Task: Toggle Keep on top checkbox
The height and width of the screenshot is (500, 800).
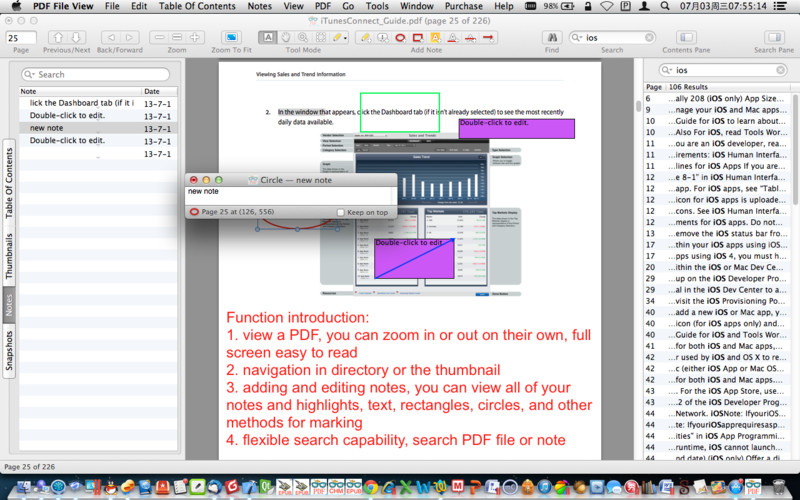Action: point(340,212)
